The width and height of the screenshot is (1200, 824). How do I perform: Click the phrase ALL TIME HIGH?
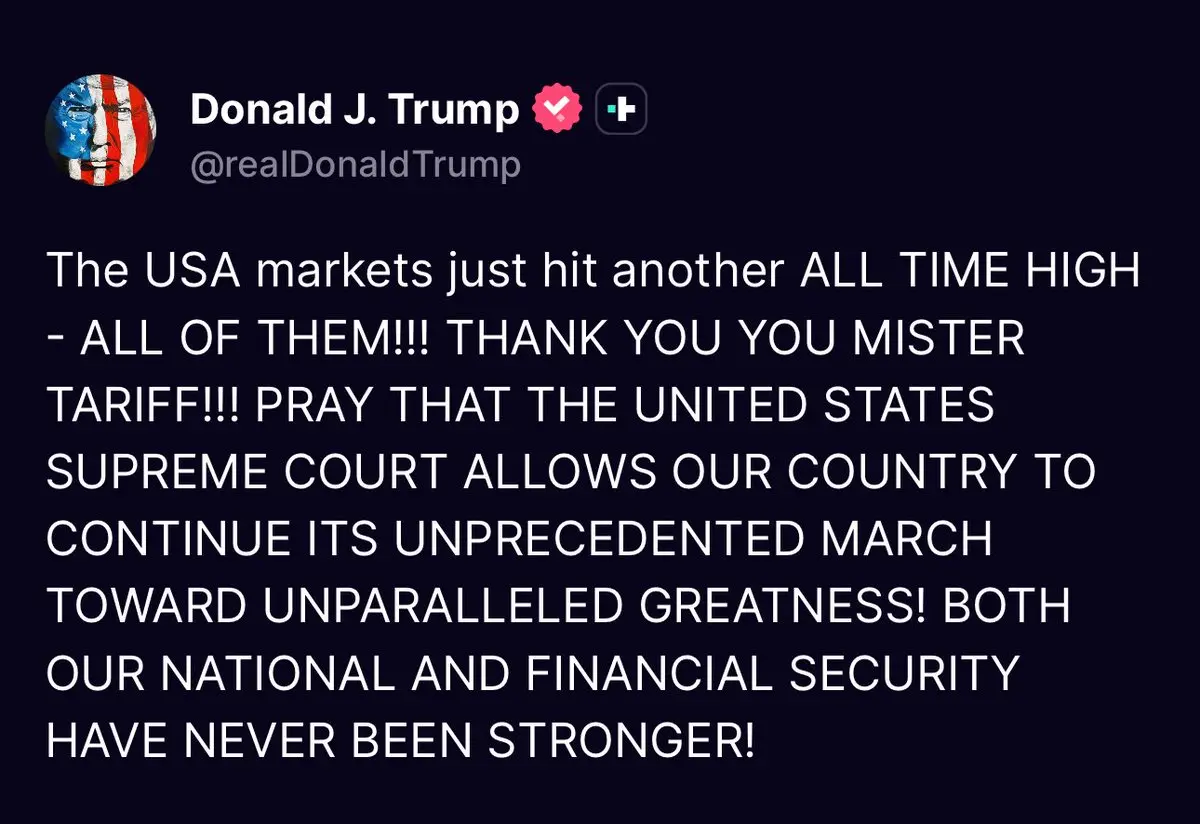point(970,272)
